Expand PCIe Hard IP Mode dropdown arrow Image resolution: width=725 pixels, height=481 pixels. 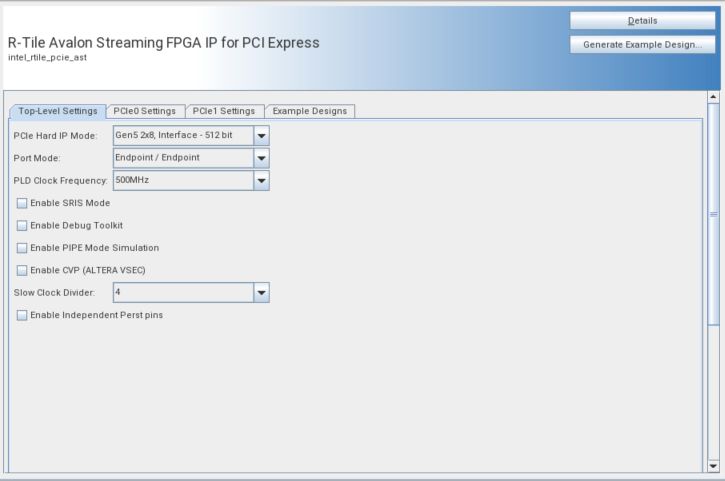coord(261,136)
